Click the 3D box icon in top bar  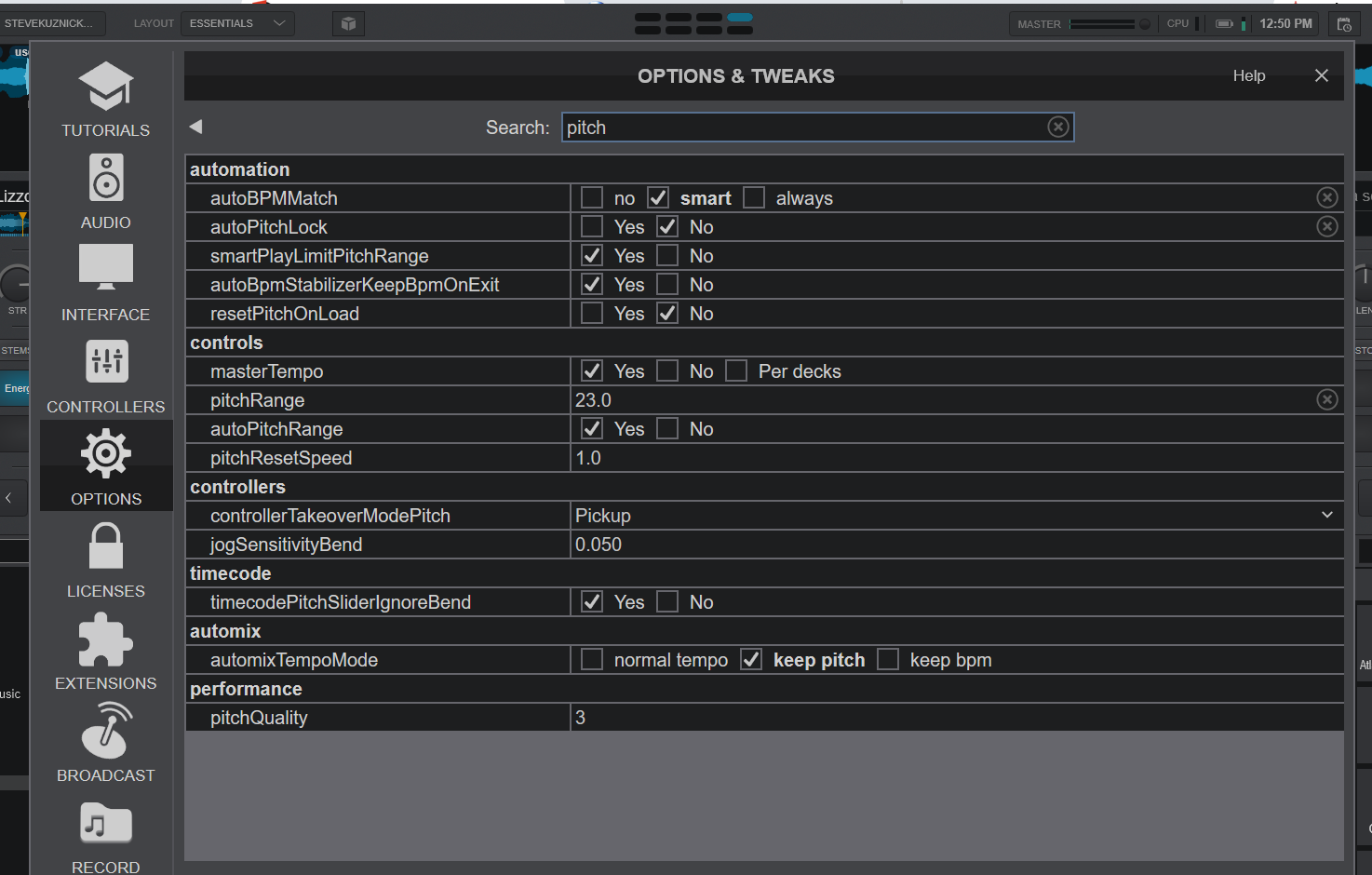(348, 23)
